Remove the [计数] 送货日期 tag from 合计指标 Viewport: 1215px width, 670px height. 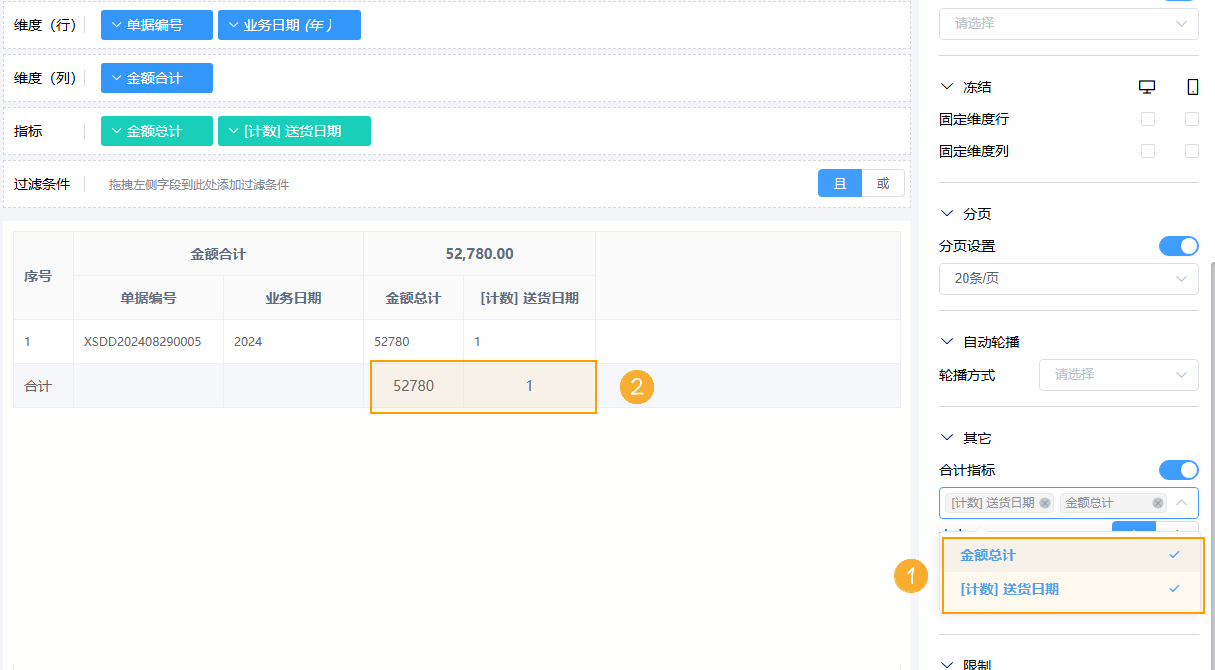pos(1045,503)
